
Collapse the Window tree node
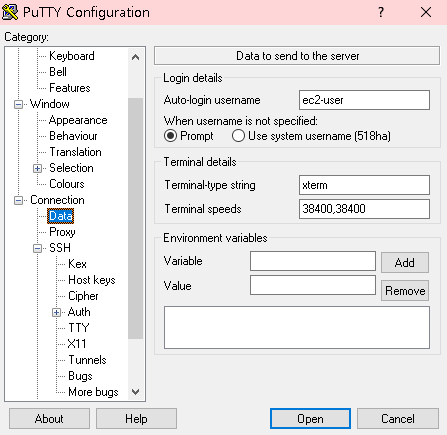pos(18,104)
